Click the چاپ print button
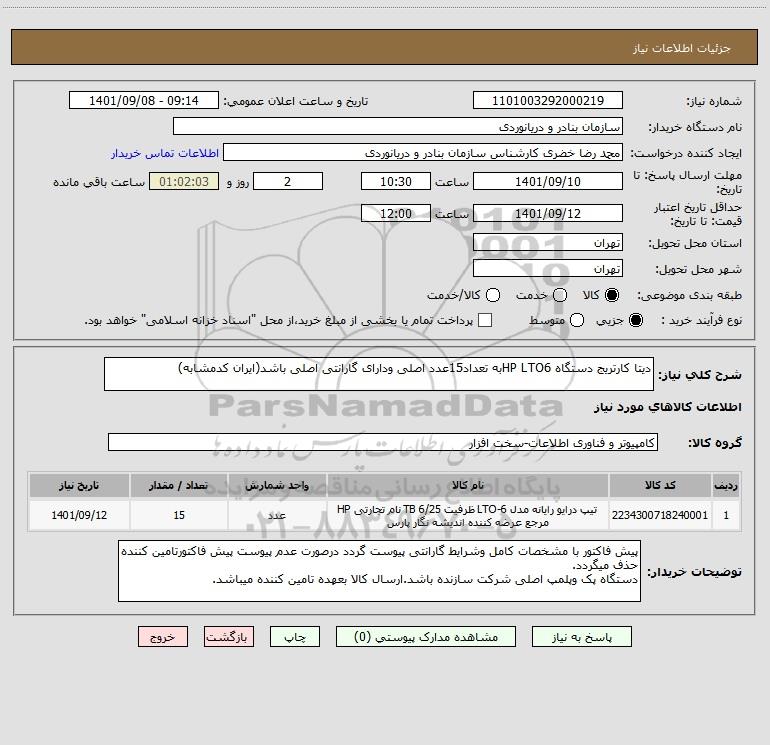This screenshot has width=770, height=745. [x=295, y=637]
